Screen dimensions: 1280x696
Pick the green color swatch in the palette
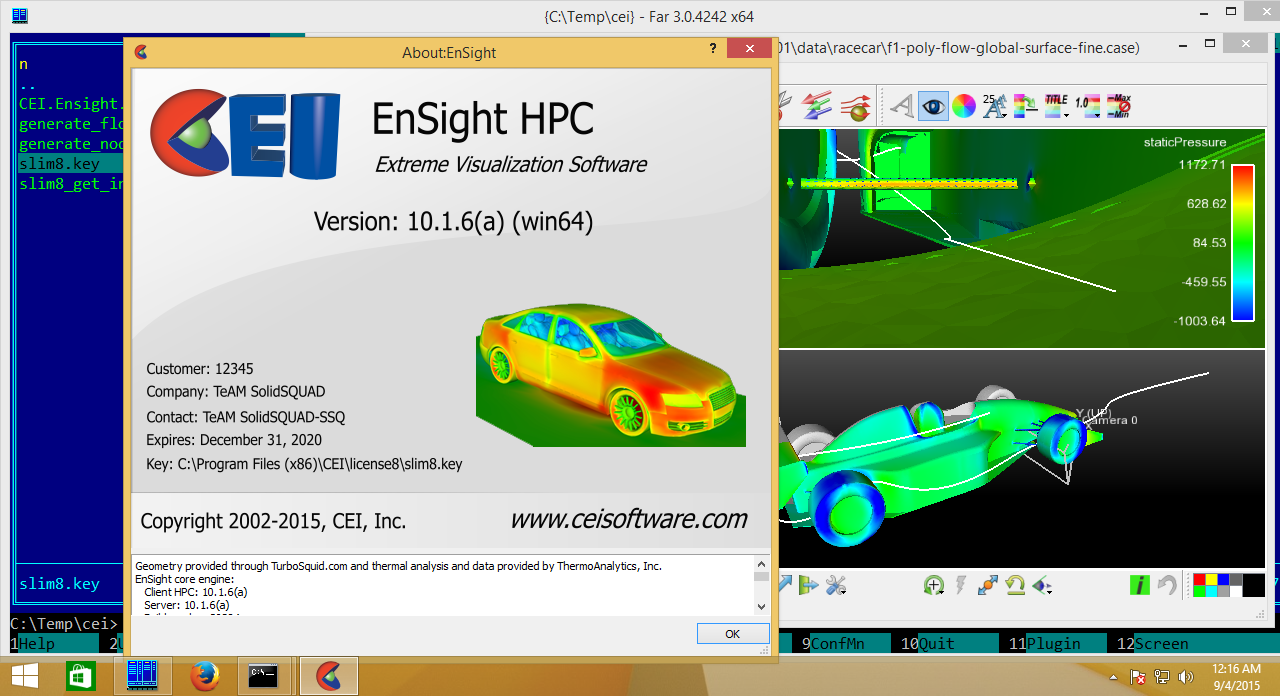tap(1200, 591)
